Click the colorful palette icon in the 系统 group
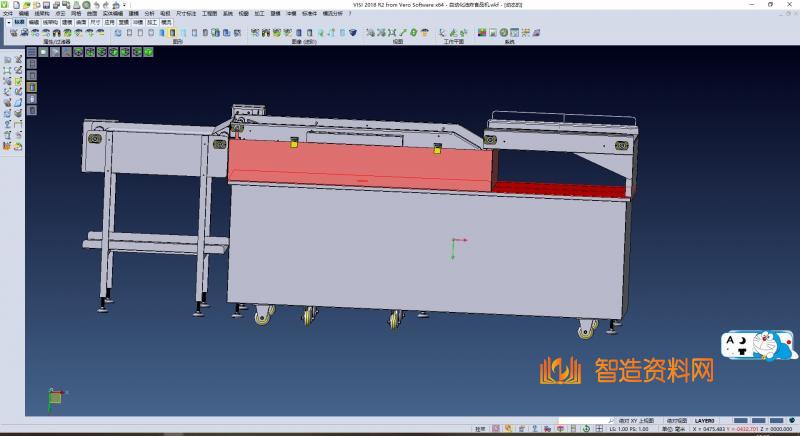800x436 pixels. click(482, 33)
